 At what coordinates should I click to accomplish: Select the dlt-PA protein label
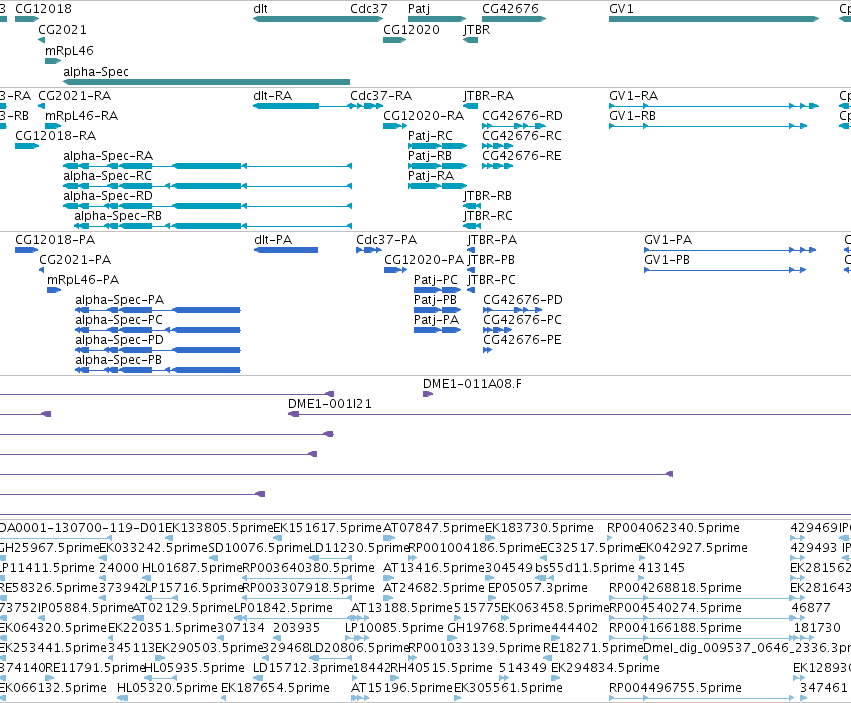272,240
